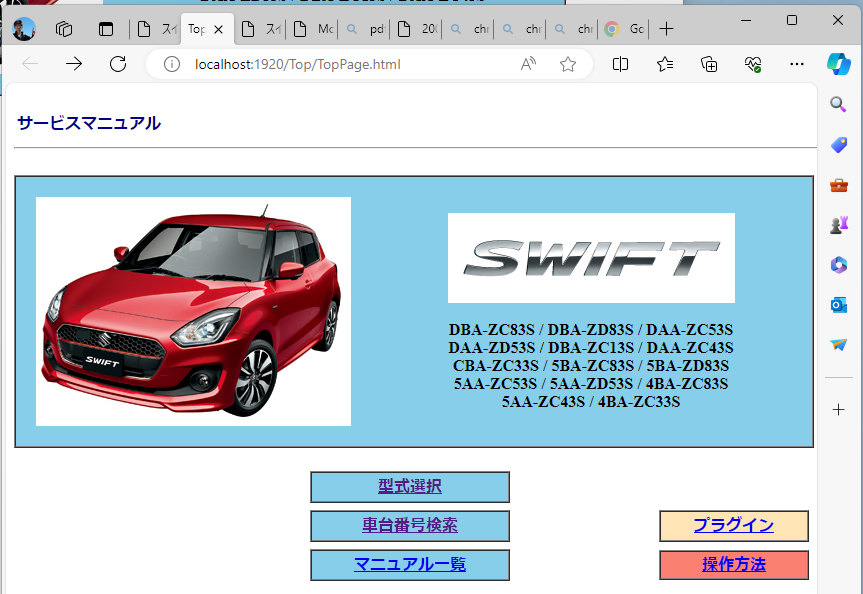Toggle Read Aloud in the address bar
The width and height of the screenshot is (863, 594).
pos(528,65)
